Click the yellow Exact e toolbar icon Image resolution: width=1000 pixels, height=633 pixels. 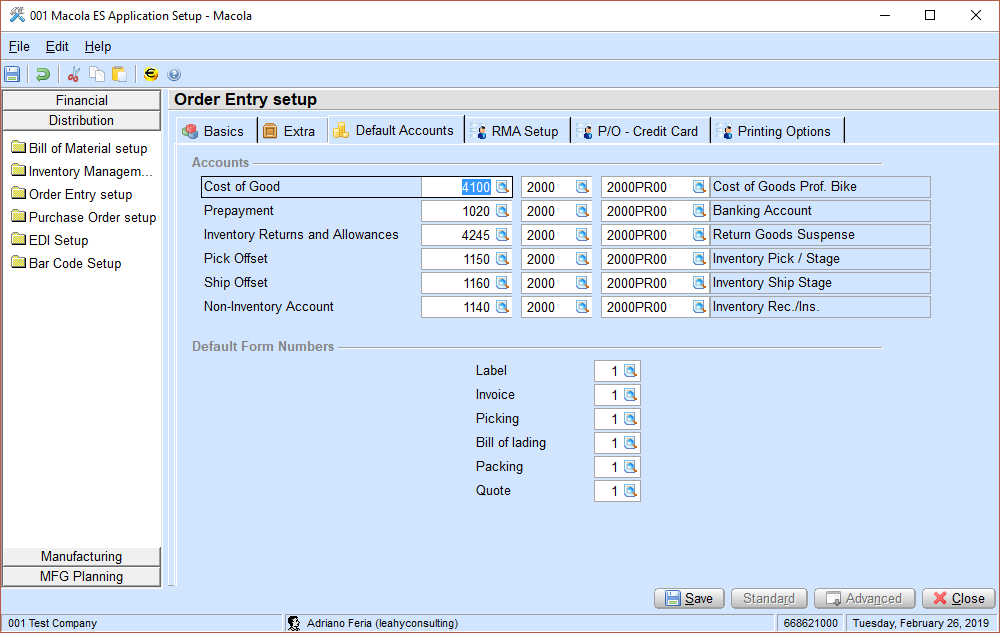(151, 74)
